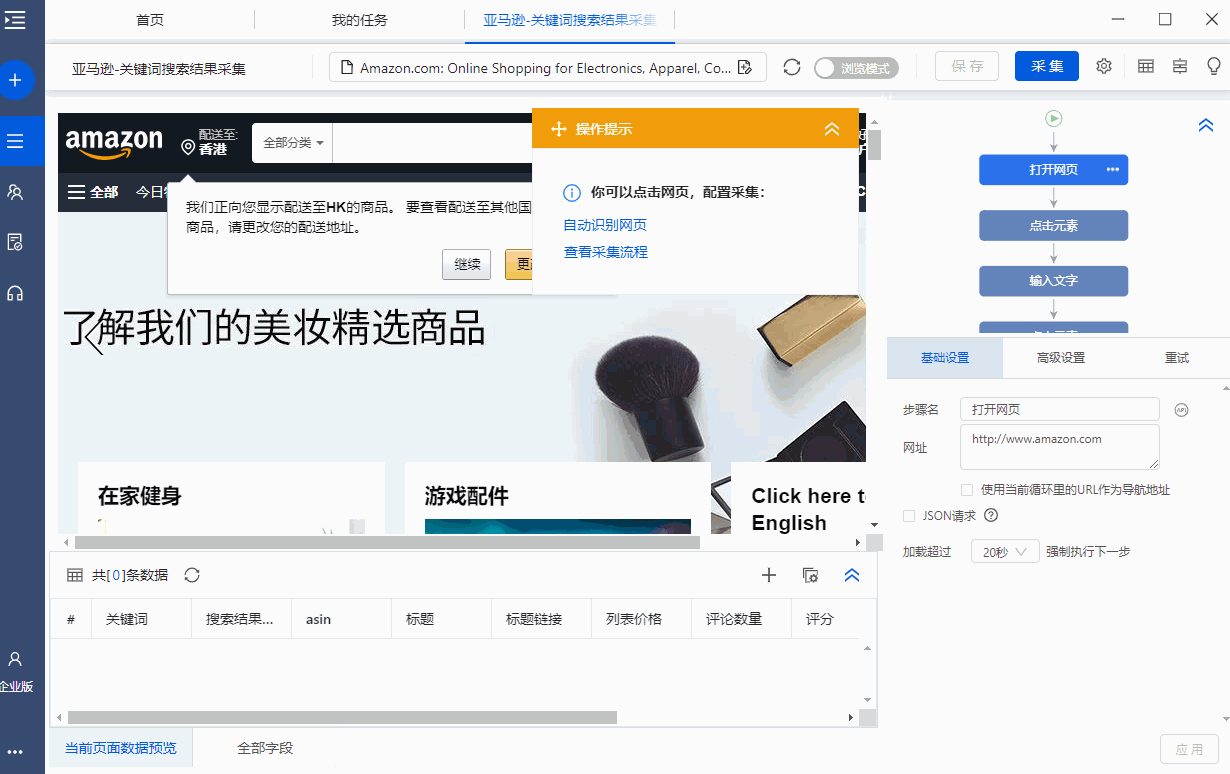
Task: Click the edit URL icon in address bar
Action: coord(744,67)
